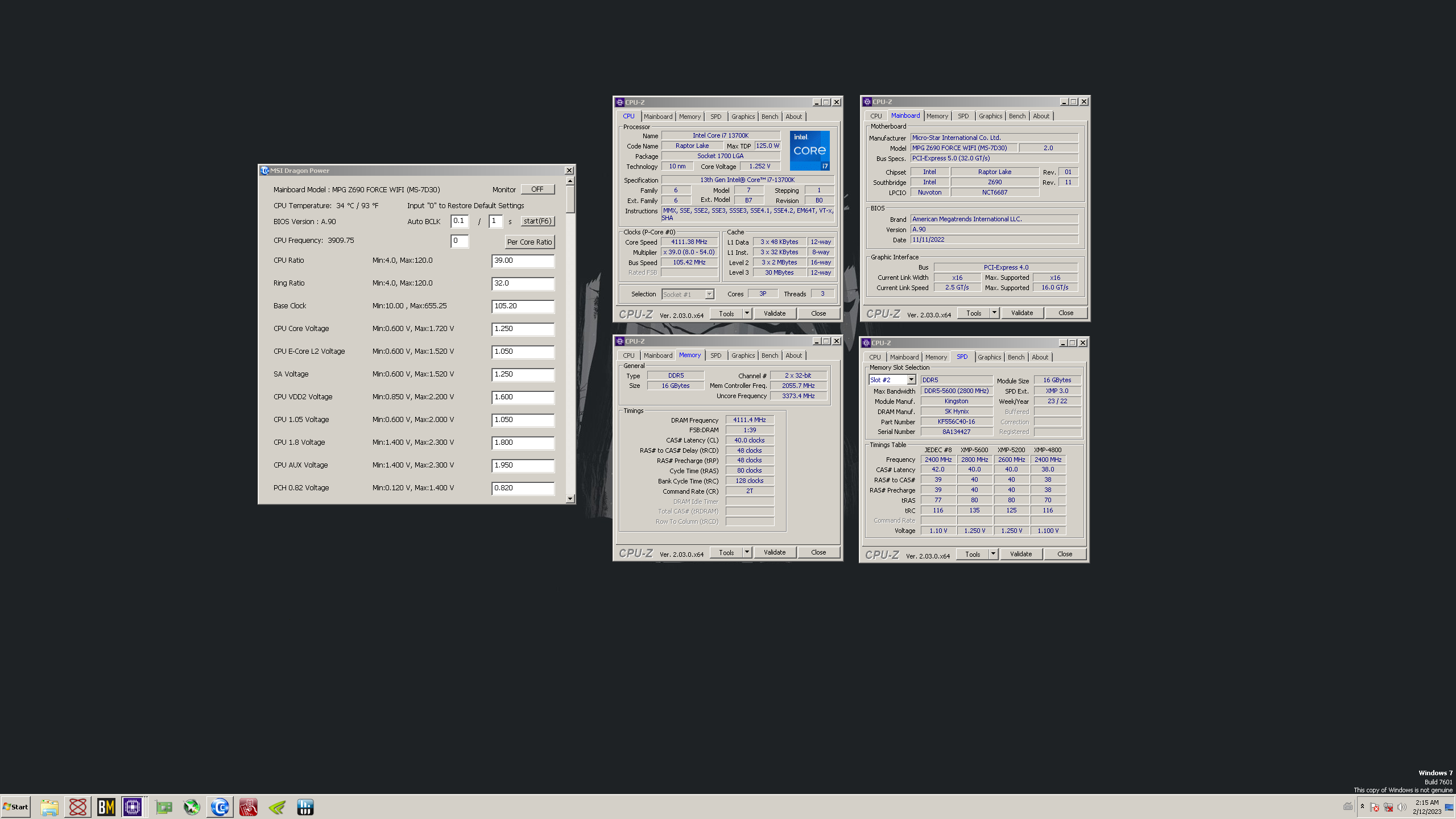The width and height of the screenshot is (1456, 819).
Task: Select the CPU tab in CPU-Z Mainboard window
Action: (x=875, y=116)
